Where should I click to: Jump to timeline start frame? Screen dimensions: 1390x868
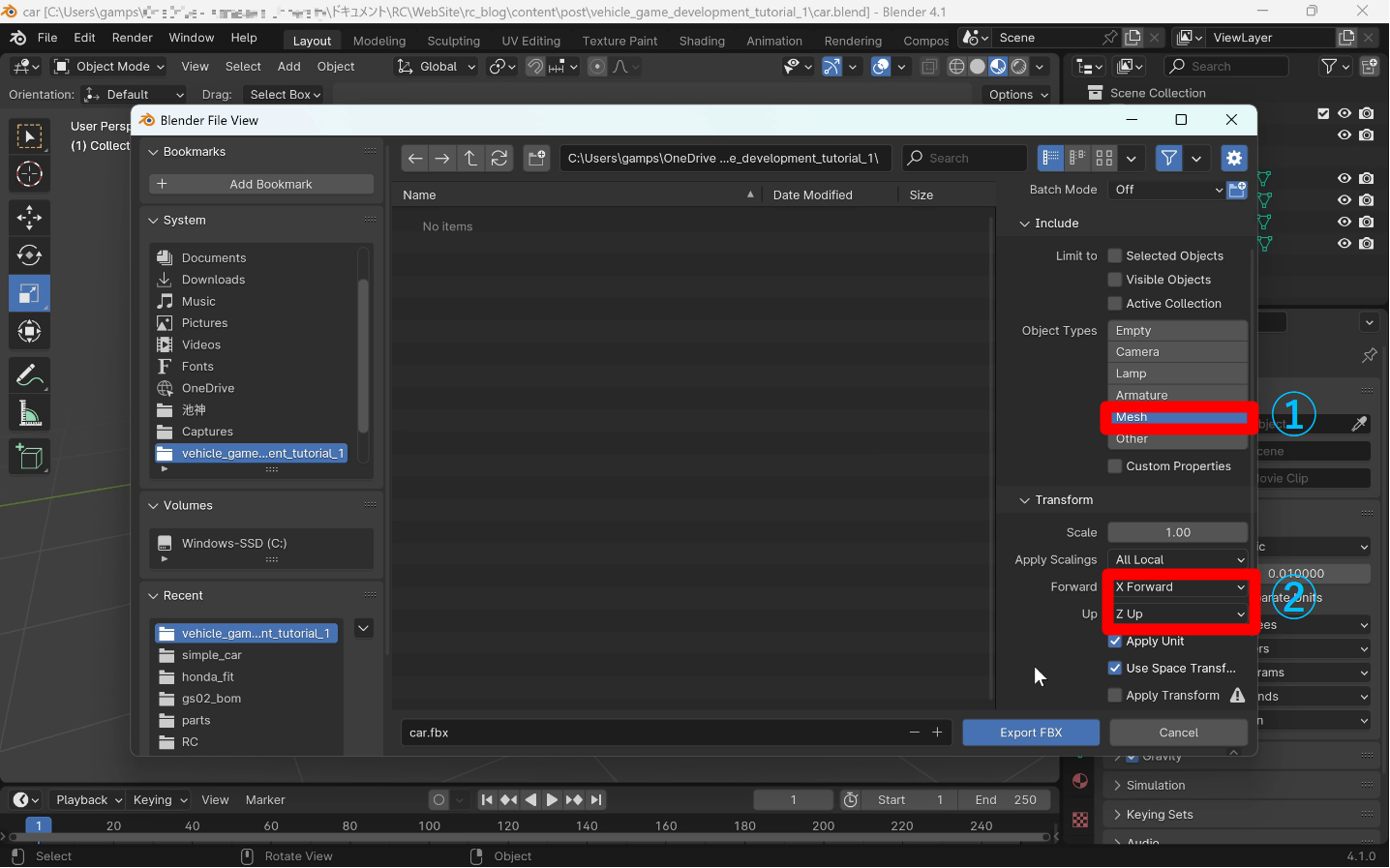(487, 799)
